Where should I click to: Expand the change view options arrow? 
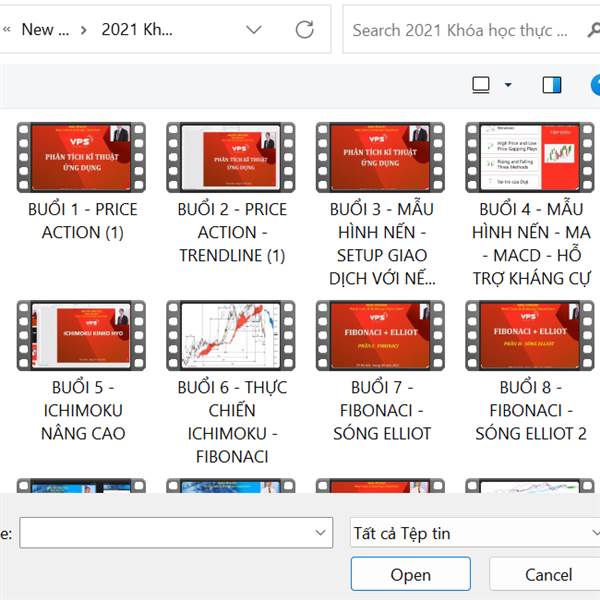(508, 85)
